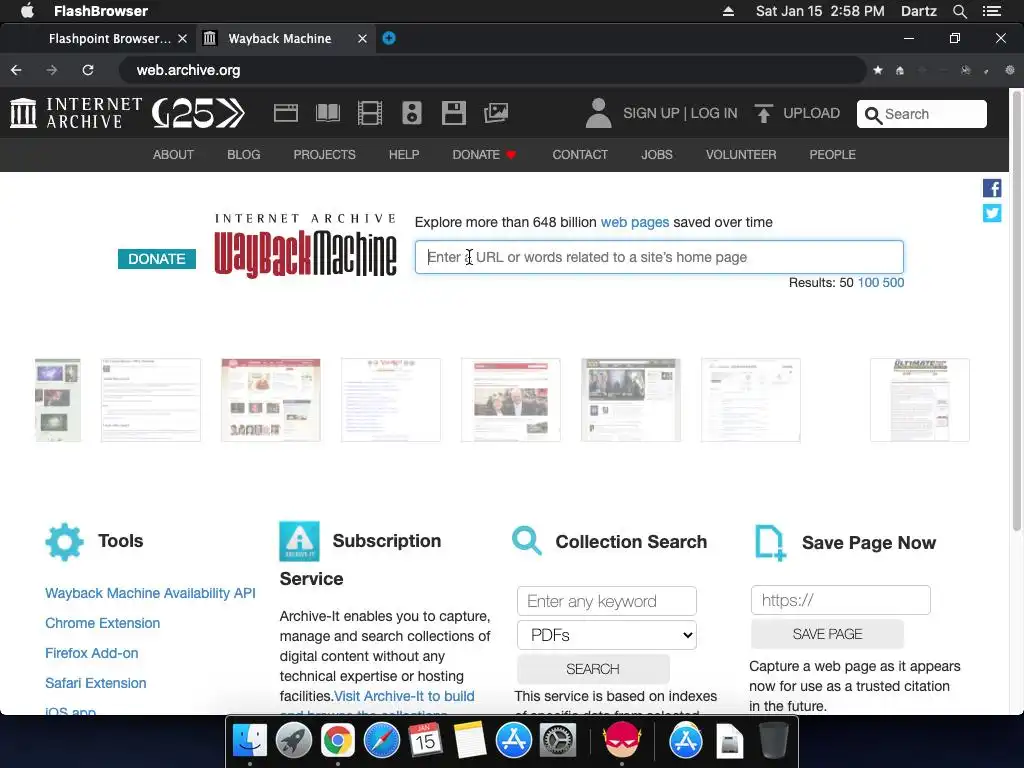Open the PROJECTS menu item

(325, 155)
